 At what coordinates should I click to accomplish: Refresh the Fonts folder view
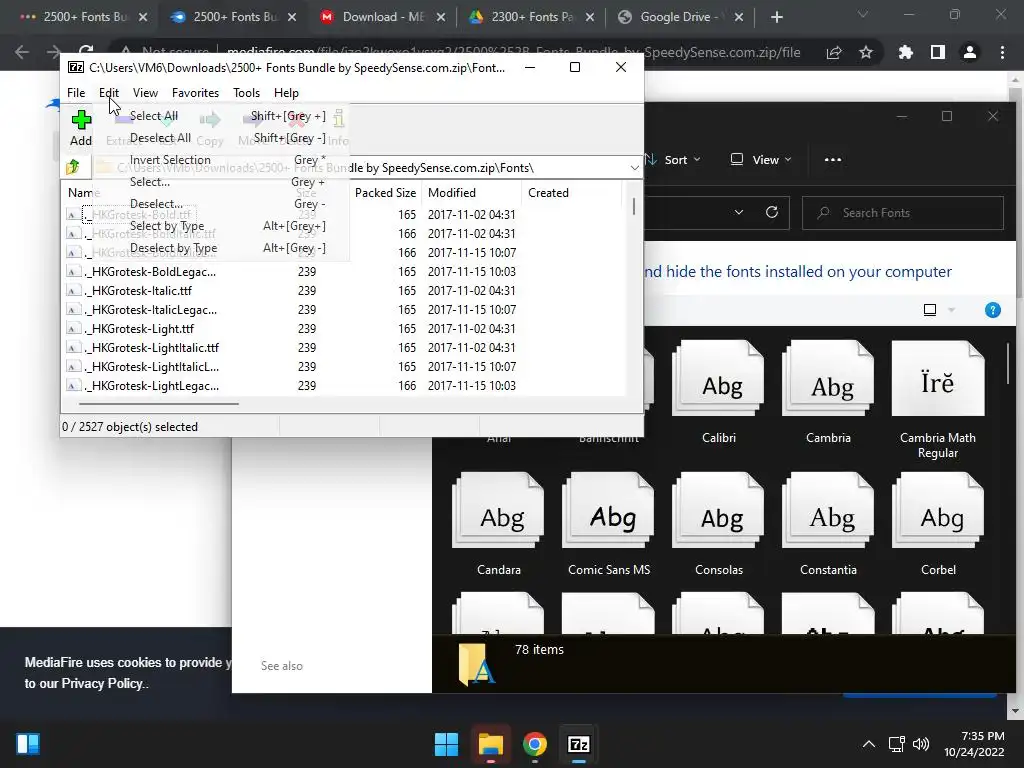[772, 212]
